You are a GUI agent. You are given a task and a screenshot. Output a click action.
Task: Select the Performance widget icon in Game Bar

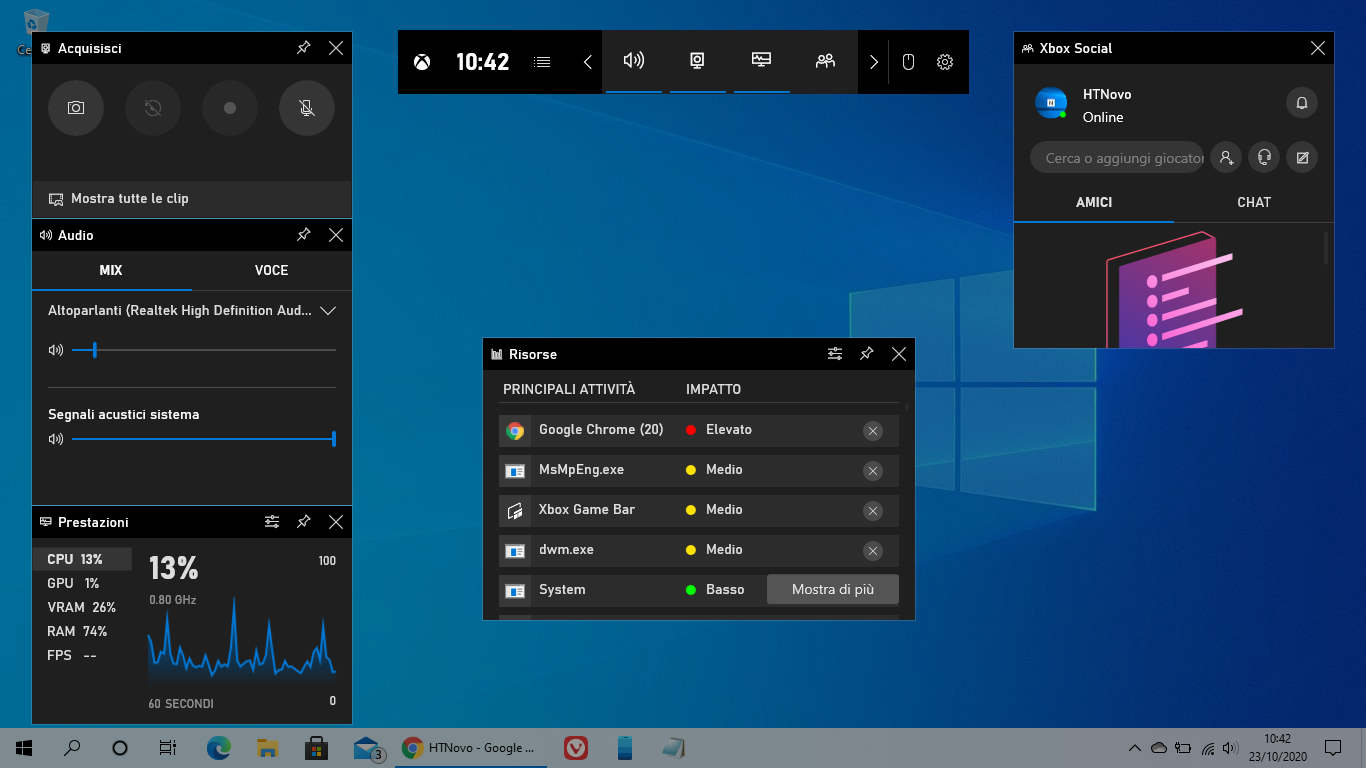pyautogui.click(x=761, y=61)
